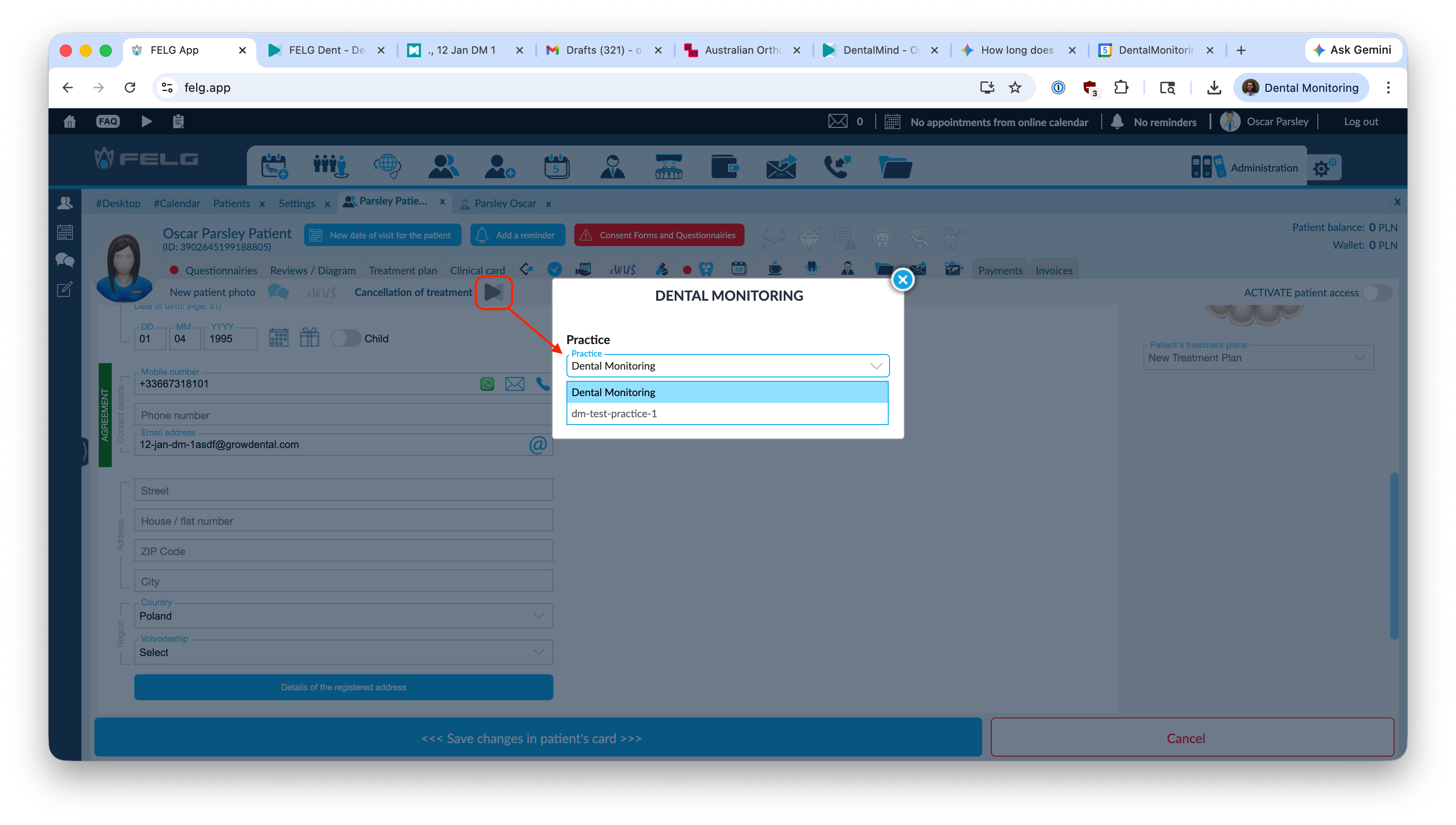Open the SMS envelope icon in toolbar
Image resolution: width=1456 pixels, height=825 pixels.
point(781,166)
